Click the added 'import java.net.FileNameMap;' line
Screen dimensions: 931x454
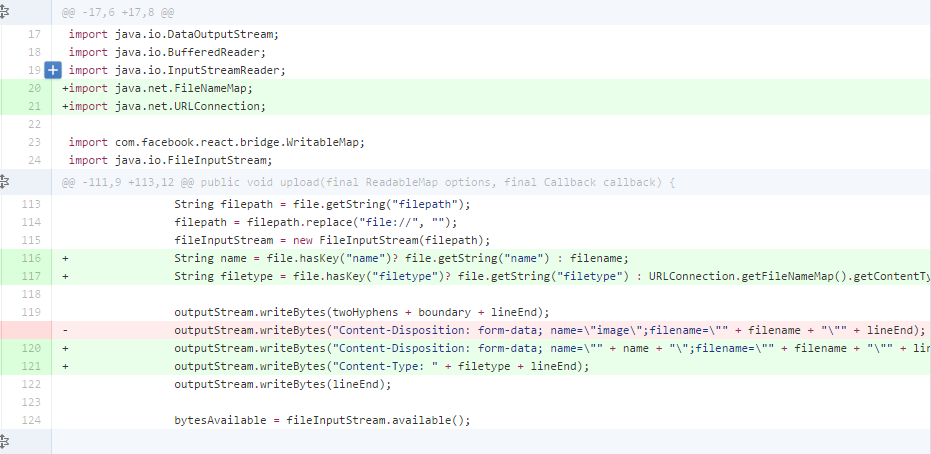[157, 88]
